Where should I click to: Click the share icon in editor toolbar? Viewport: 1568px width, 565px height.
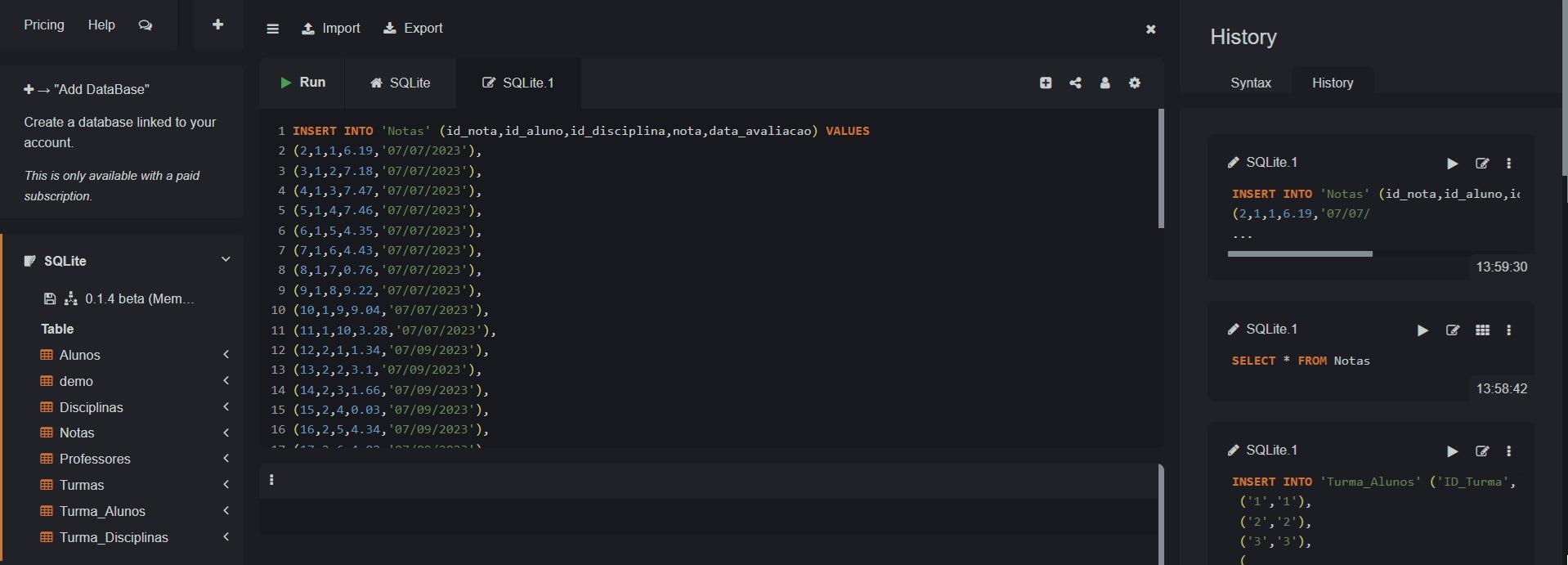tap(1075, 83)
